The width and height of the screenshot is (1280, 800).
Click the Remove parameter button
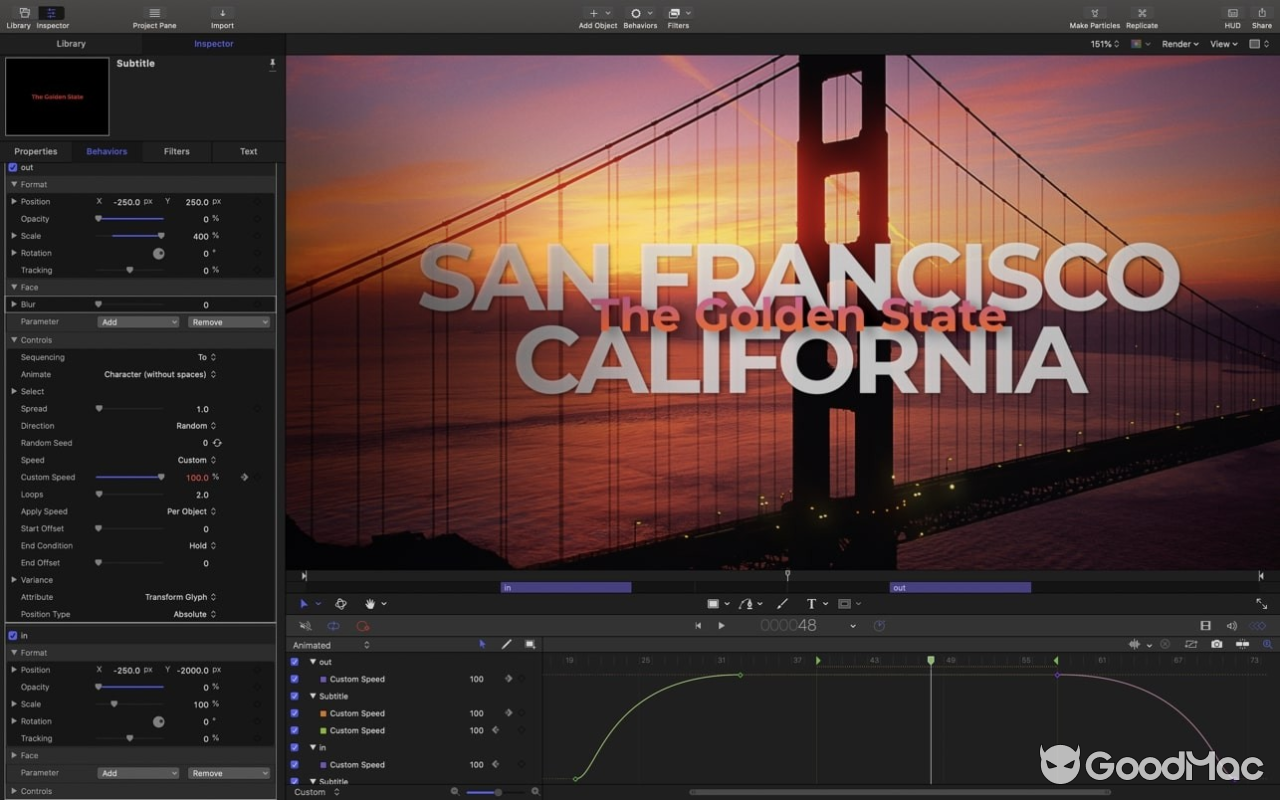click(x=228, y=321)
